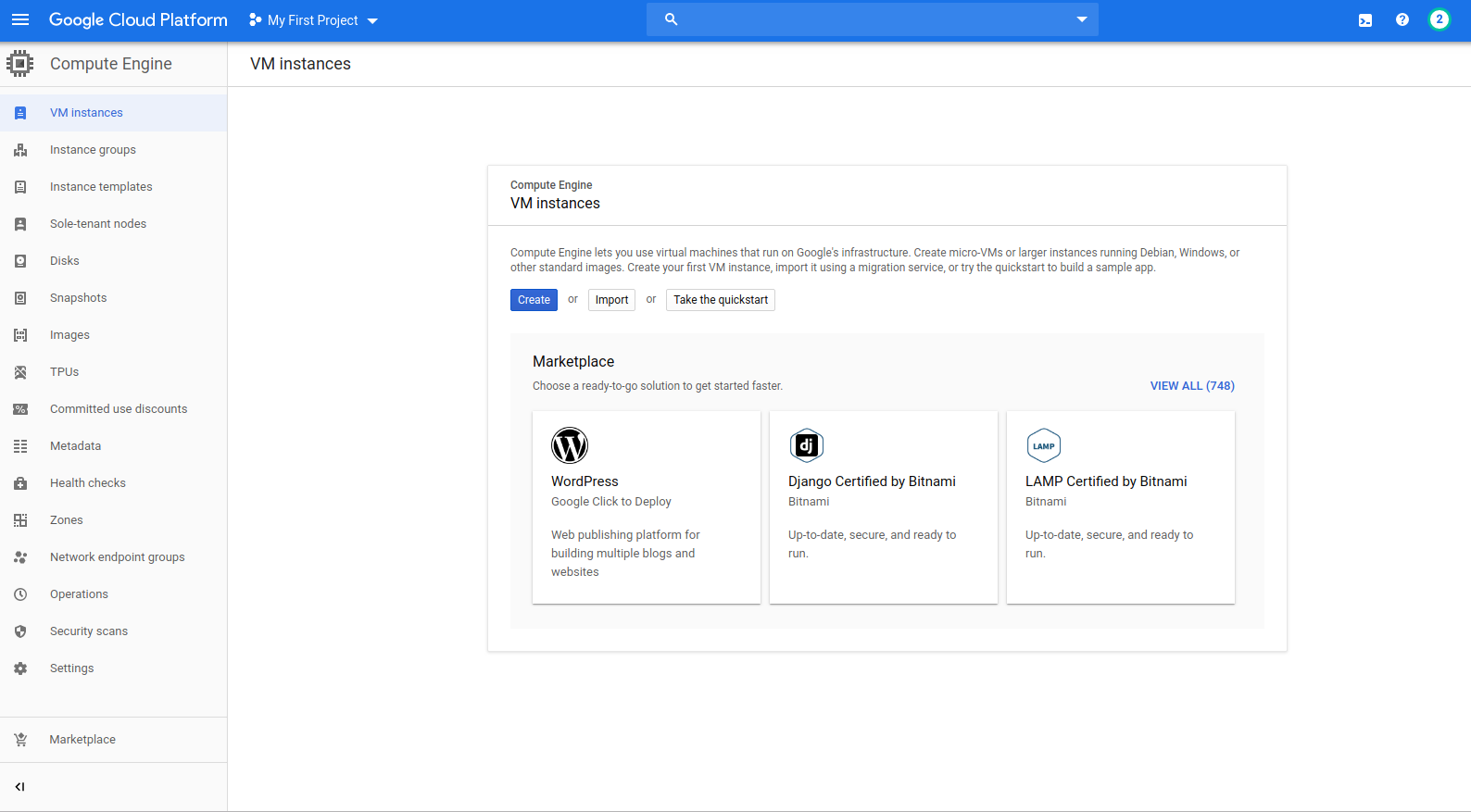The height and width of the screenshot is (812, 1471).
Task: Click the Images icon in sidebar
Action: click(20, 335)
